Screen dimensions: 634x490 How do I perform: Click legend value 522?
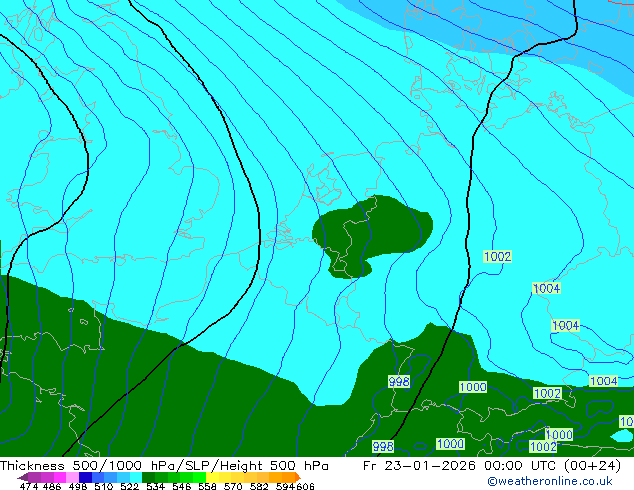pyautogui.click(x=129, y=486)
